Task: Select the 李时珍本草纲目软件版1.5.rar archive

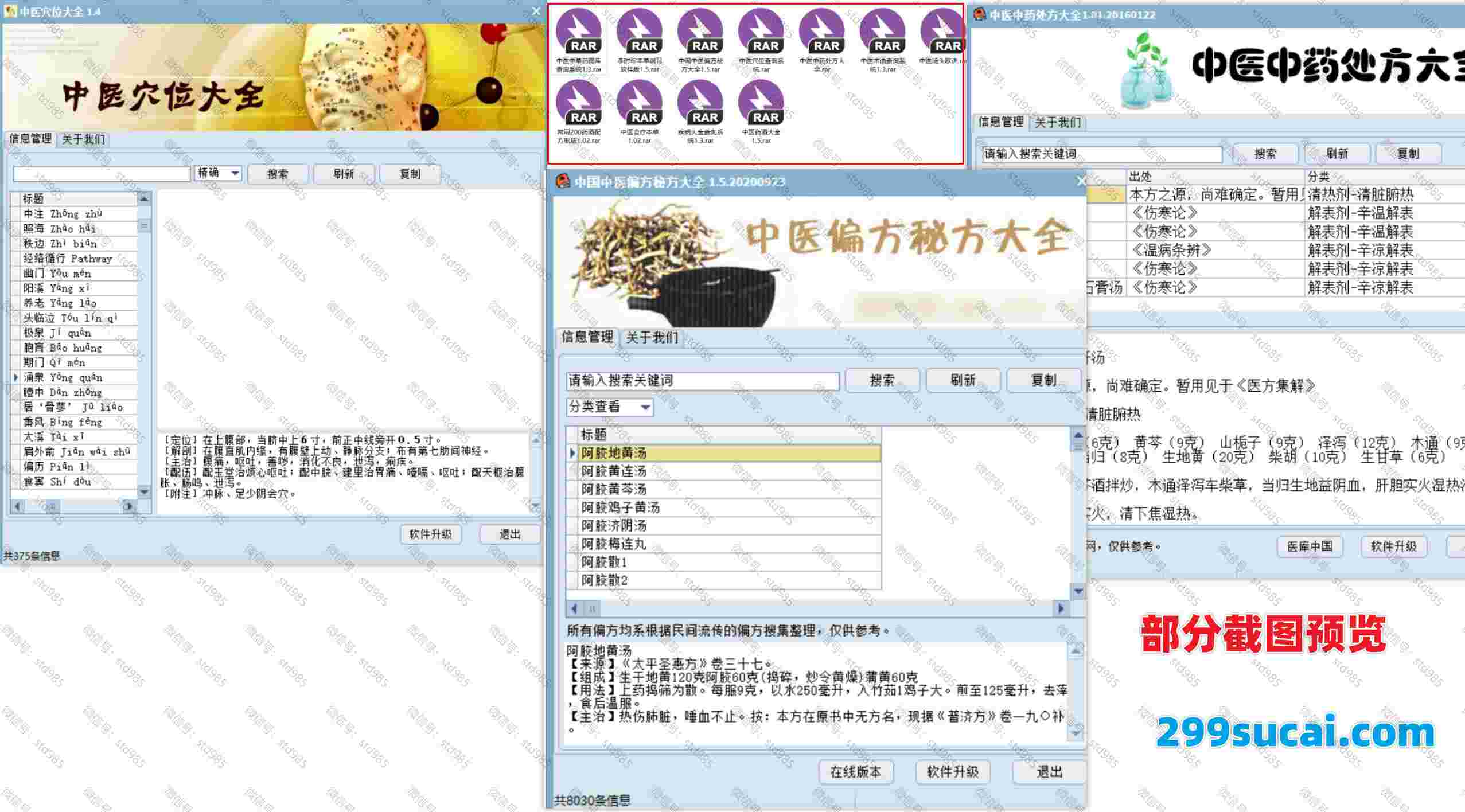Action: [640, 41]
